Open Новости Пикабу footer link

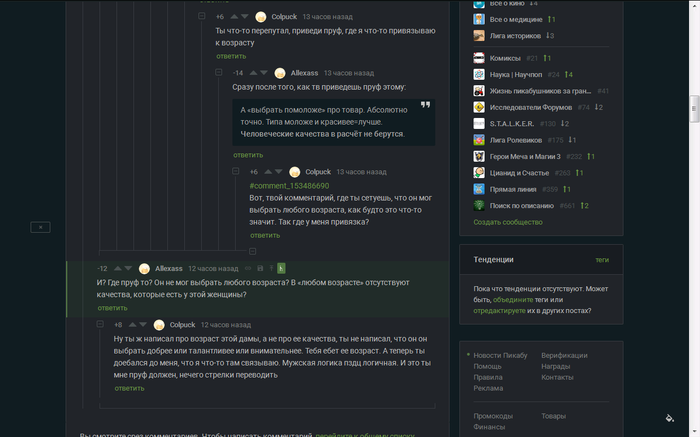point(501,355)
